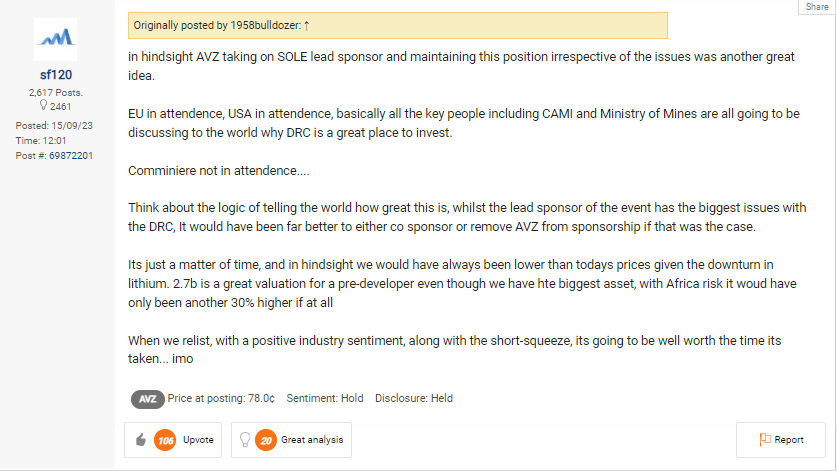Click the Share button
The height and width of the screenshot is (471, 837).
(x=816, y=7)
